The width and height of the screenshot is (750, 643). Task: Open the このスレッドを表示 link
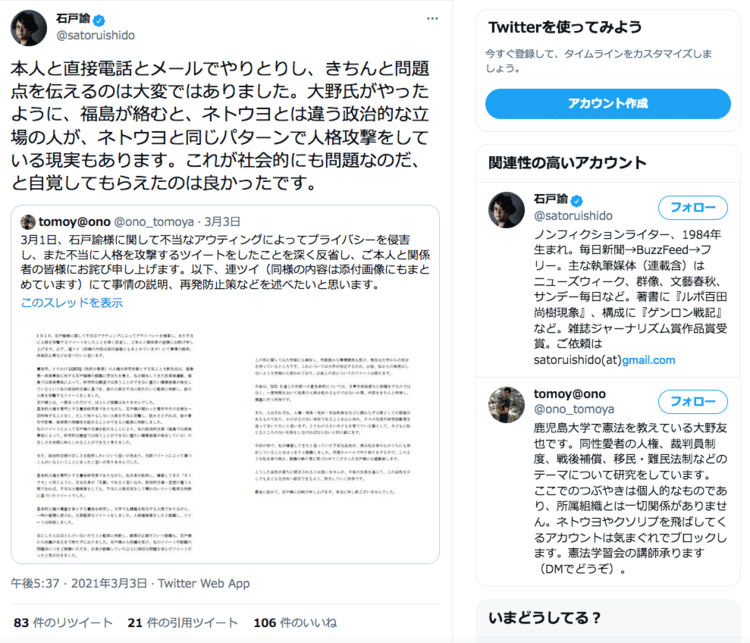click(x=72, y=302)
